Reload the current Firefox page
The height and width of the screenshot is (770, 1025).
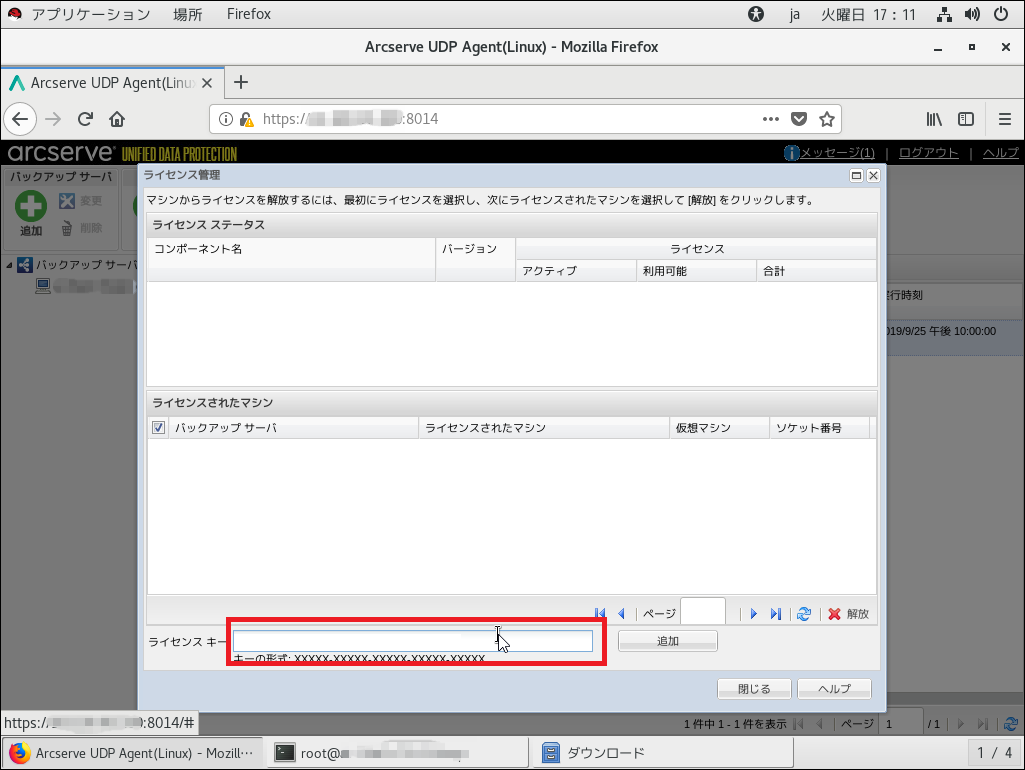pyautogui.click(x=85, y=119)
